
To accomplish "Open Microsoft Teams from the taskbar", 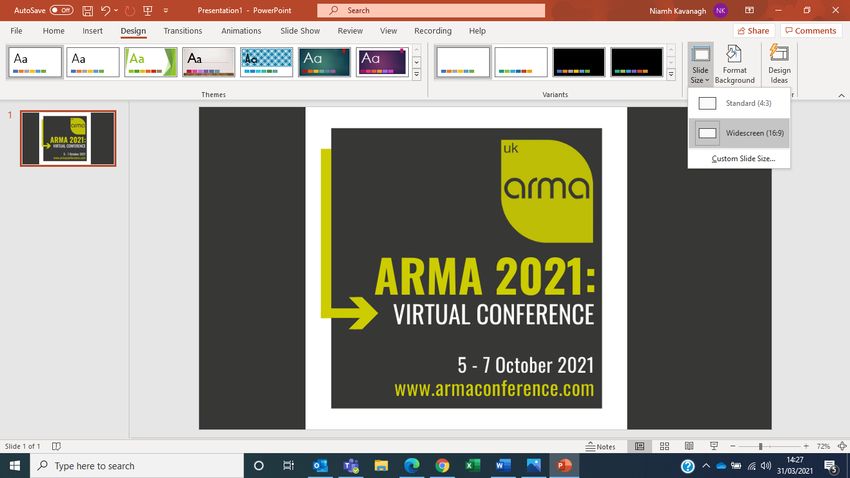I will point(351,466).
